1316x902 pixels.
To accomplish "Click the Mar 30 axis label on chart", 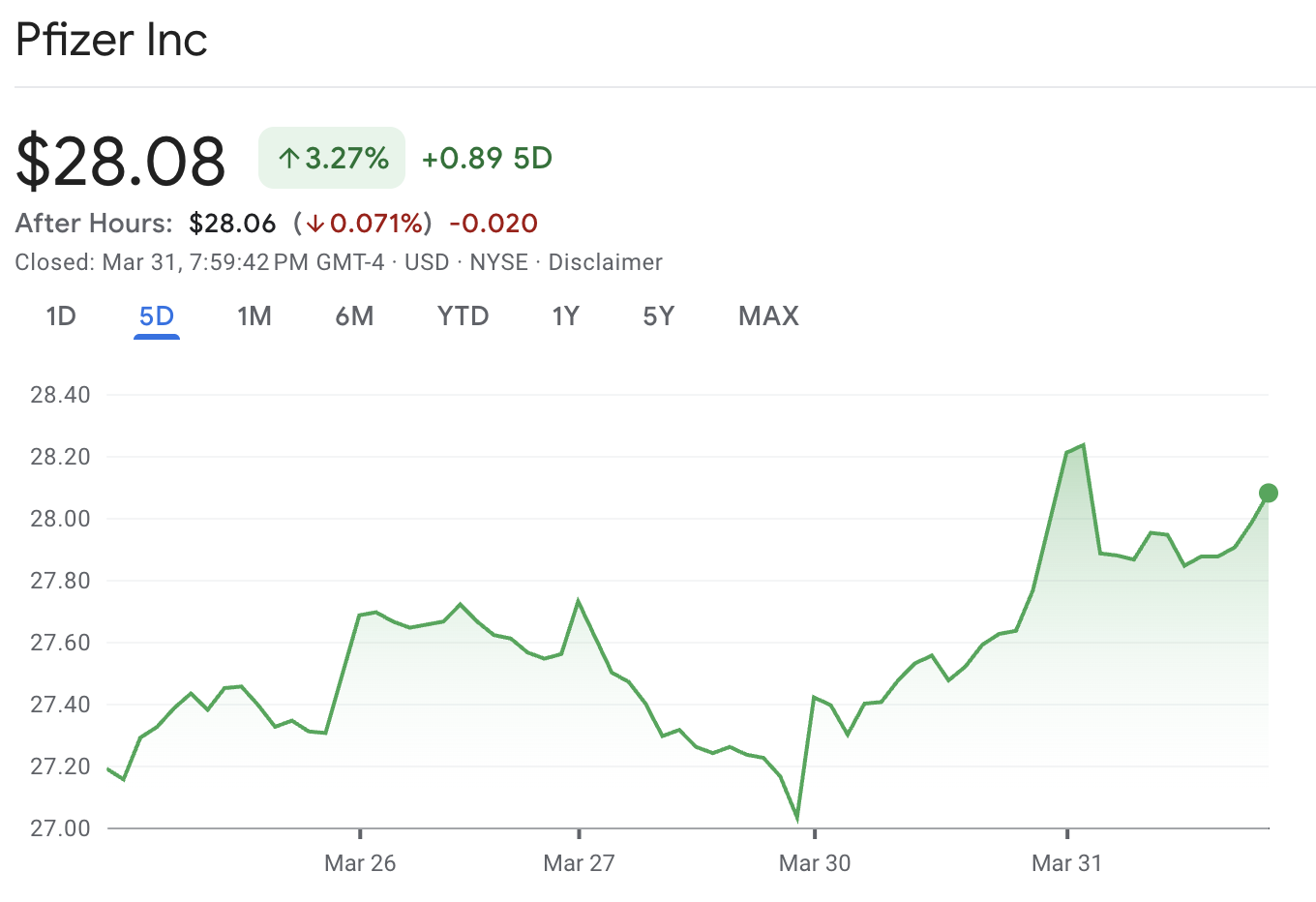I will [815, 861].
